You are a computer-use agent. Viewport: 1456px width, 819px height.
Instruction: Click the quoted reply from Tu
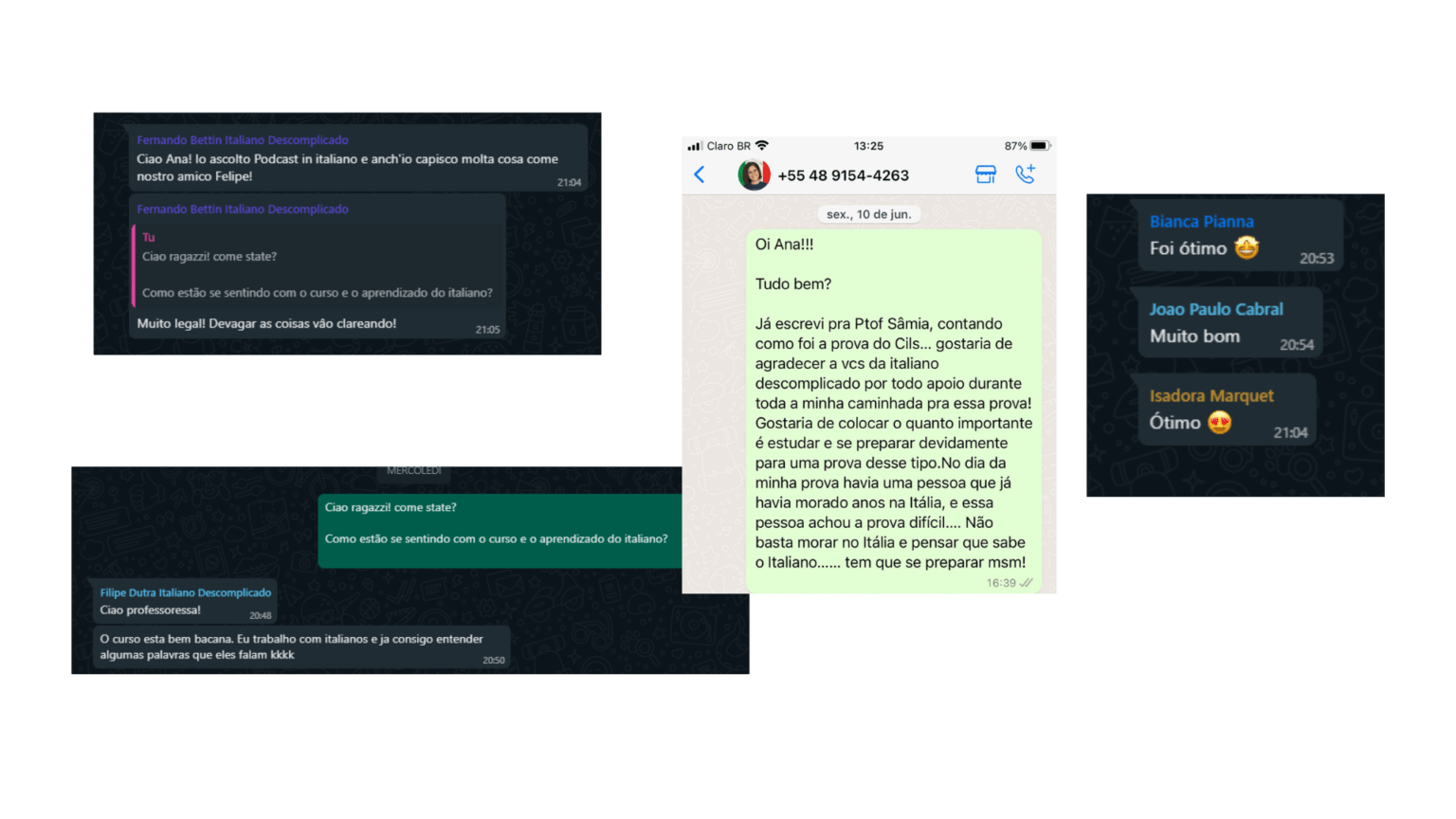[318, 264]
